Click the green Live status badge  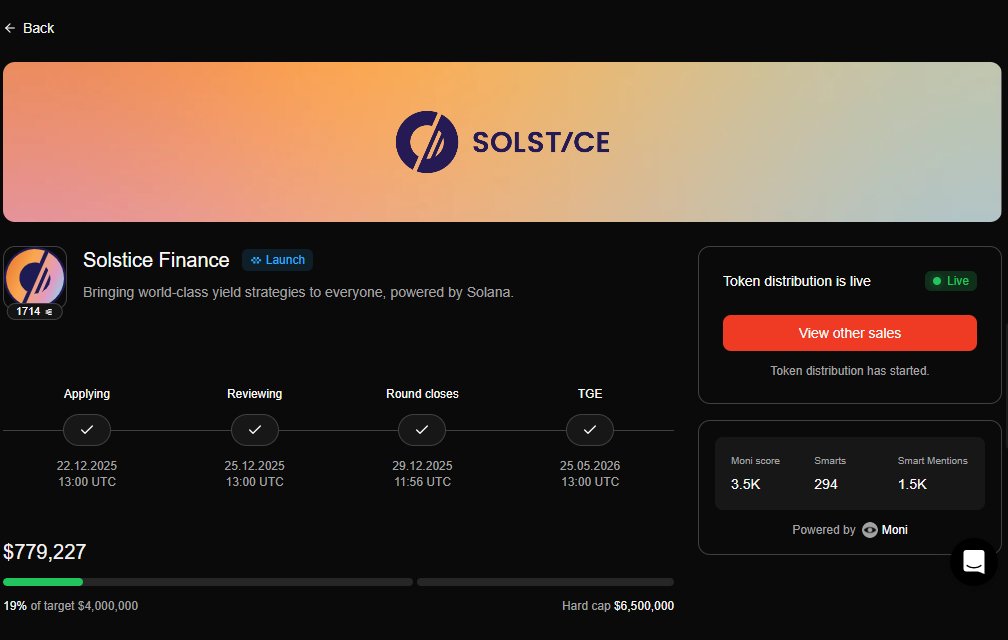[x=951, y=281]
